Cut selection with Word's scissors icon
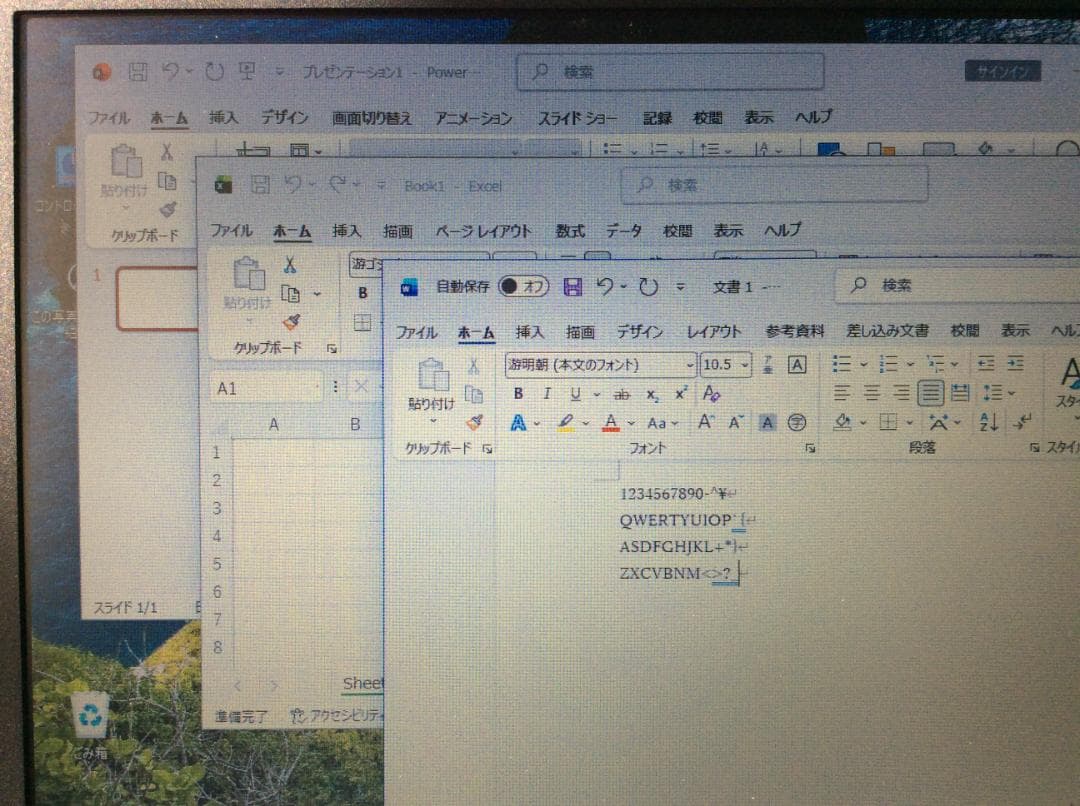 point(473,366)
